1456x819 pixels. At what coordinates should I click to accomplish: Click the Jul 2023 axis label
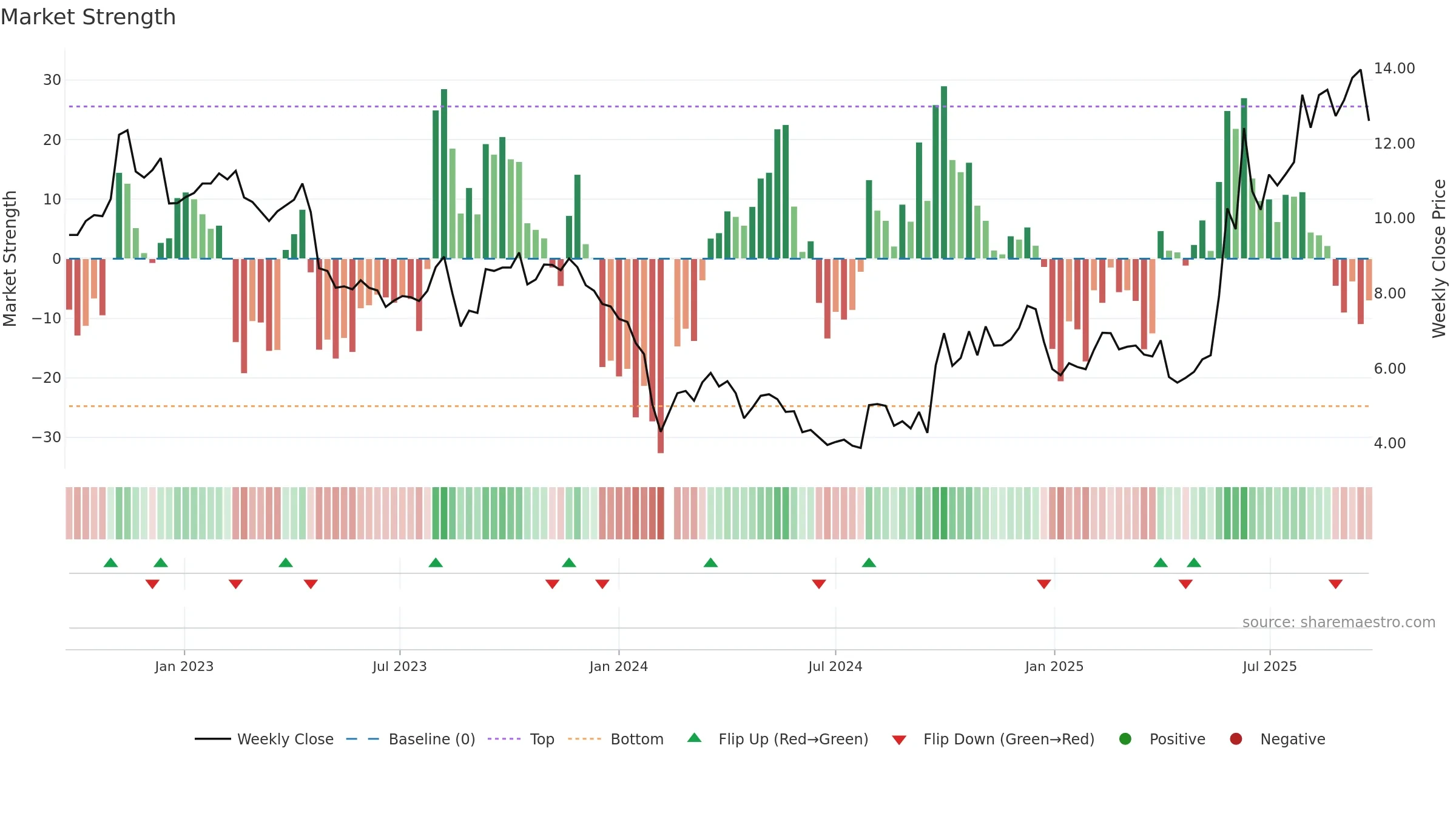click(400, 667)
